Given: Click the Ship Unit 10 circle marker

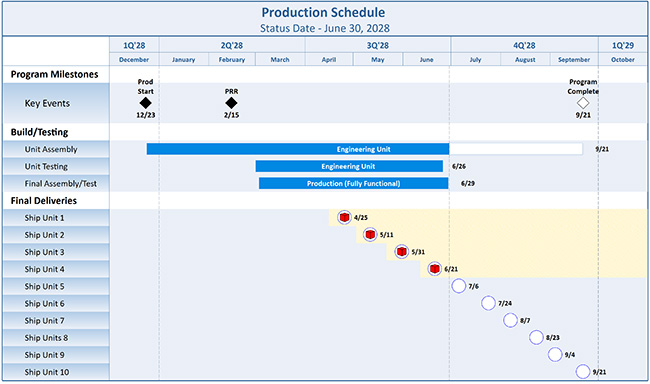Looking at the screenshot, I should tap(583, 372).
